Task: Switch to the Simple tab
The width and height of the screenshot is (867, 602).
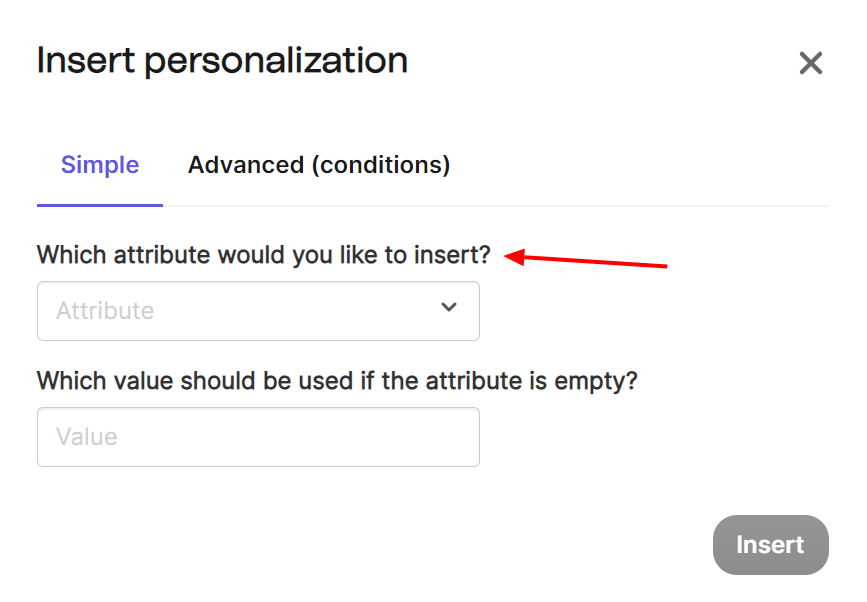Action: point(100,165)
